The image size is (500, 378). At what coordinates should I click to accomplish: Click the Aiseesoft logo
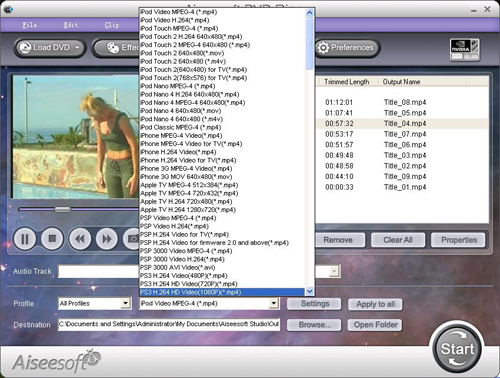(57, 361)
